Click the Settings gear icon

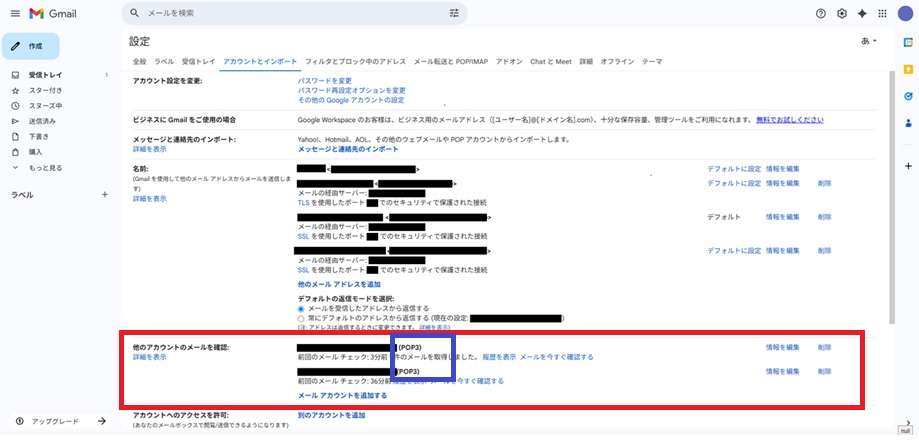(x=842, y=13)
